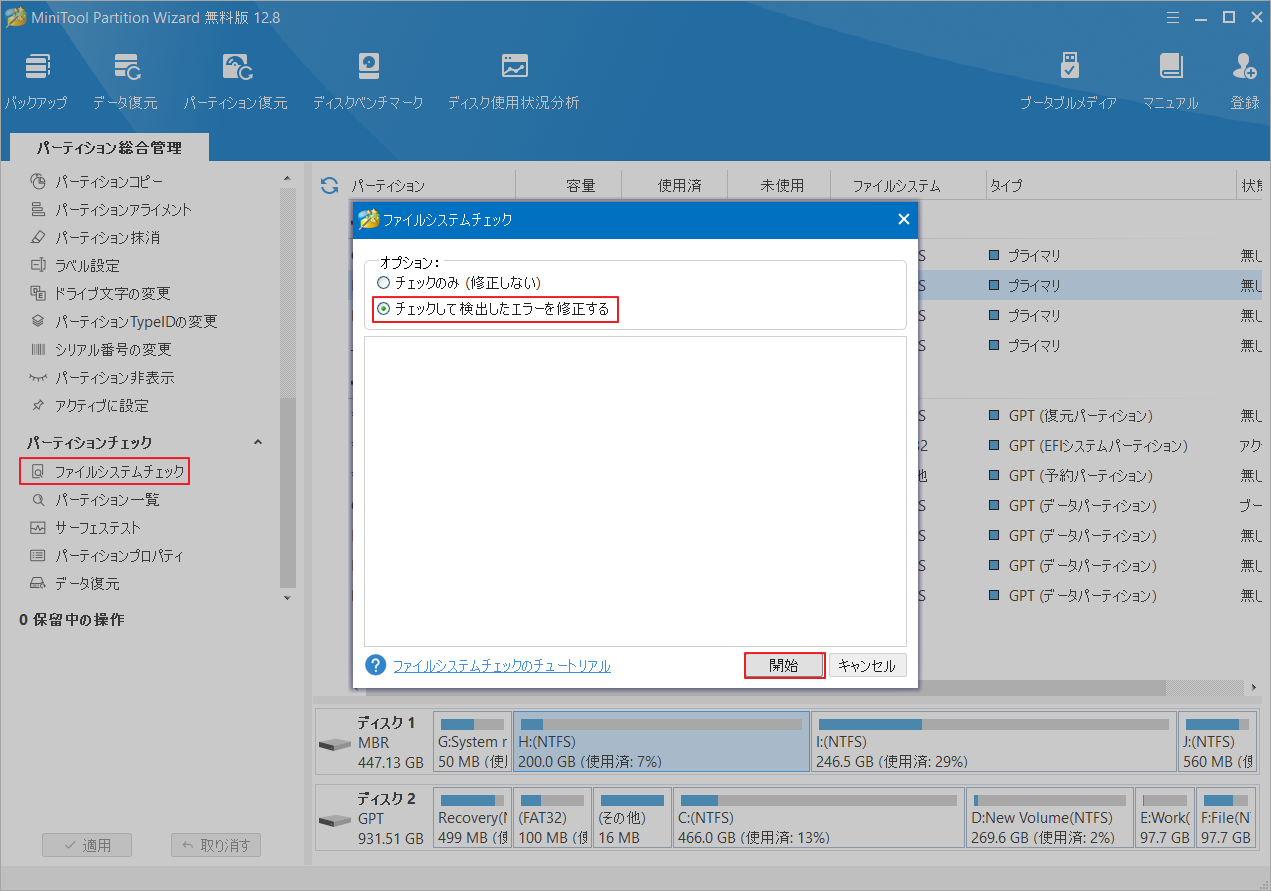
Task: Open ブータブルメディア builder
Action: 1068,82
